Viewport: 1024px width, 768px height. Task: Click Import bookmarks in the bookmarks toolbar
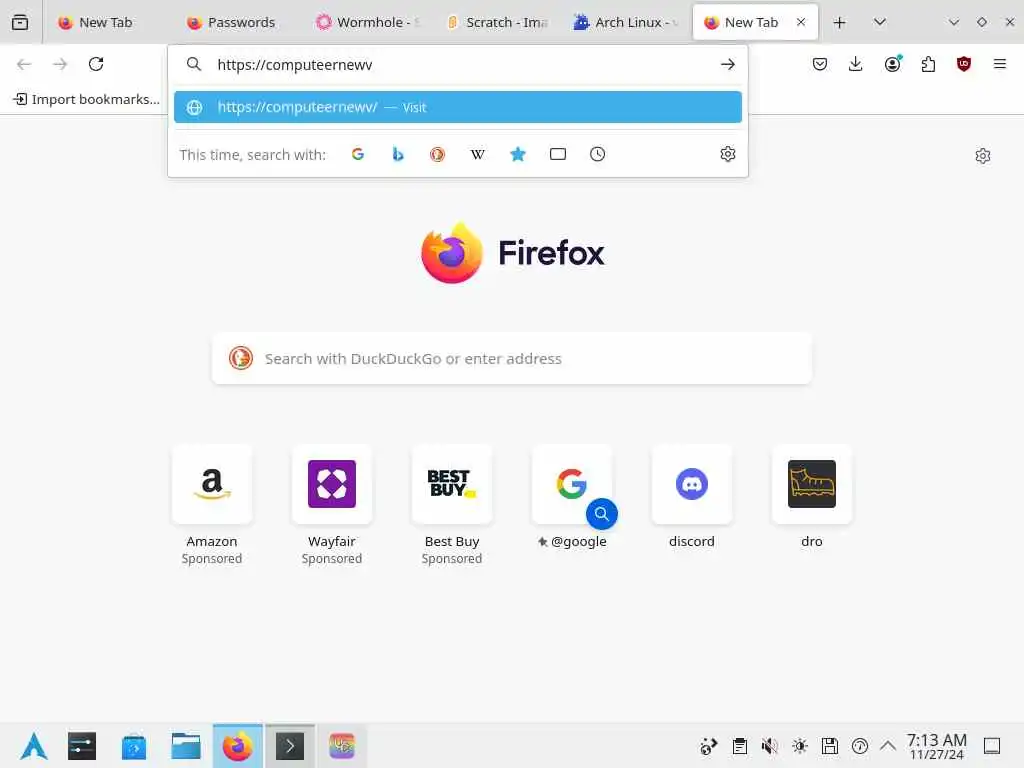point(86,99)
